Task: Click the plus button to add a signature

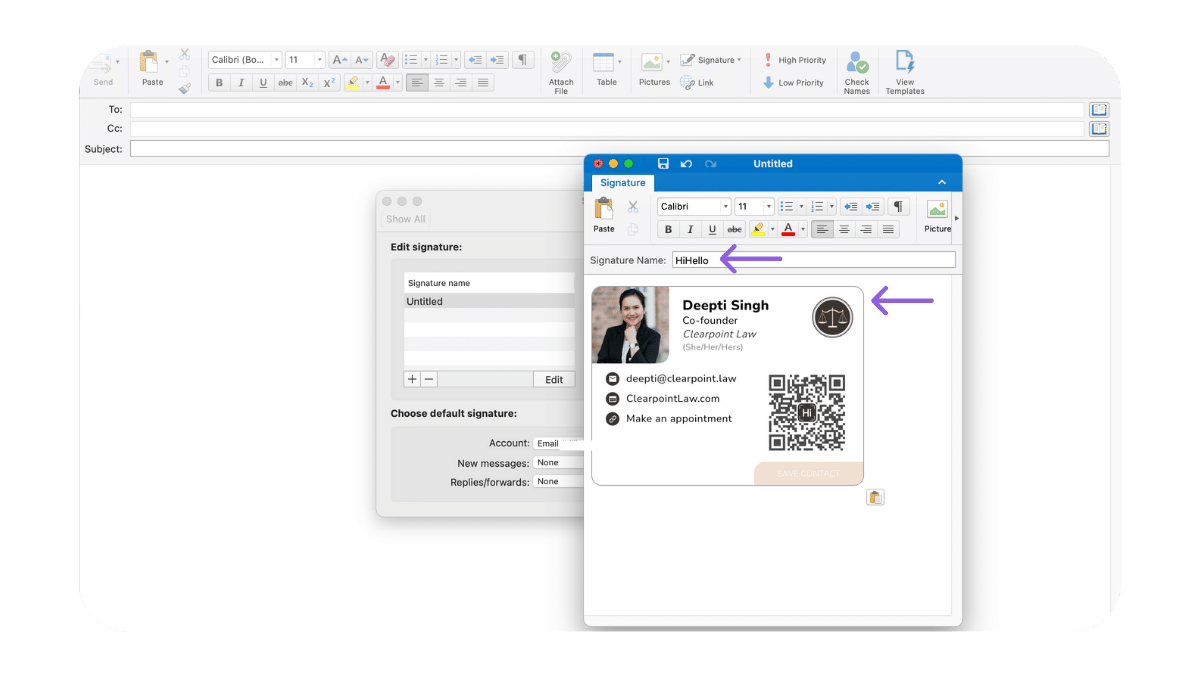Action: point(411,379)
